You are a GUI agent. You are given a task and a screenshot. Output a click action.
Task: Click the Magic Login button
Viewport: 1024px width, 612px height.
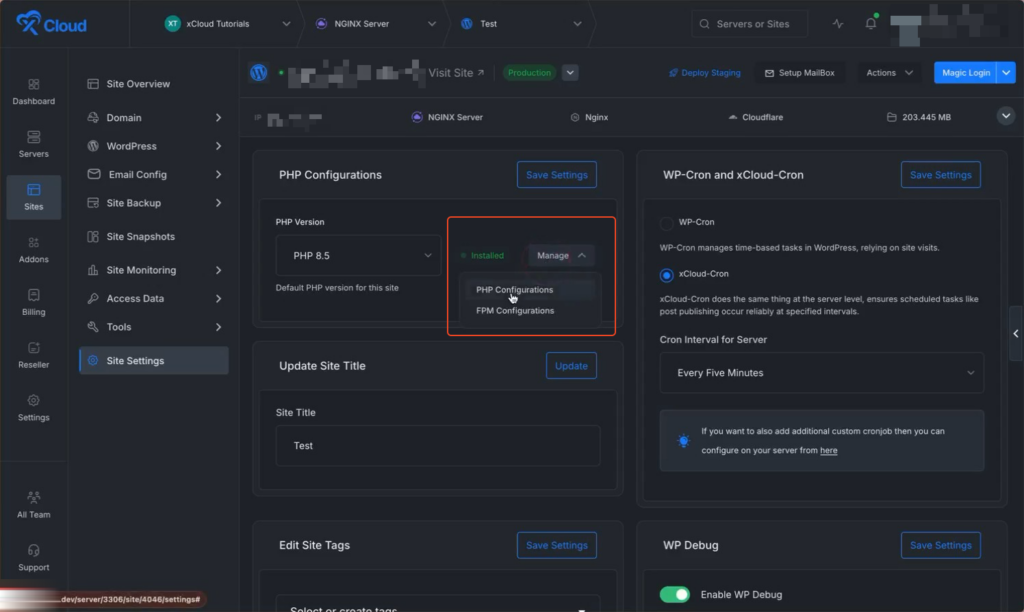964,73
